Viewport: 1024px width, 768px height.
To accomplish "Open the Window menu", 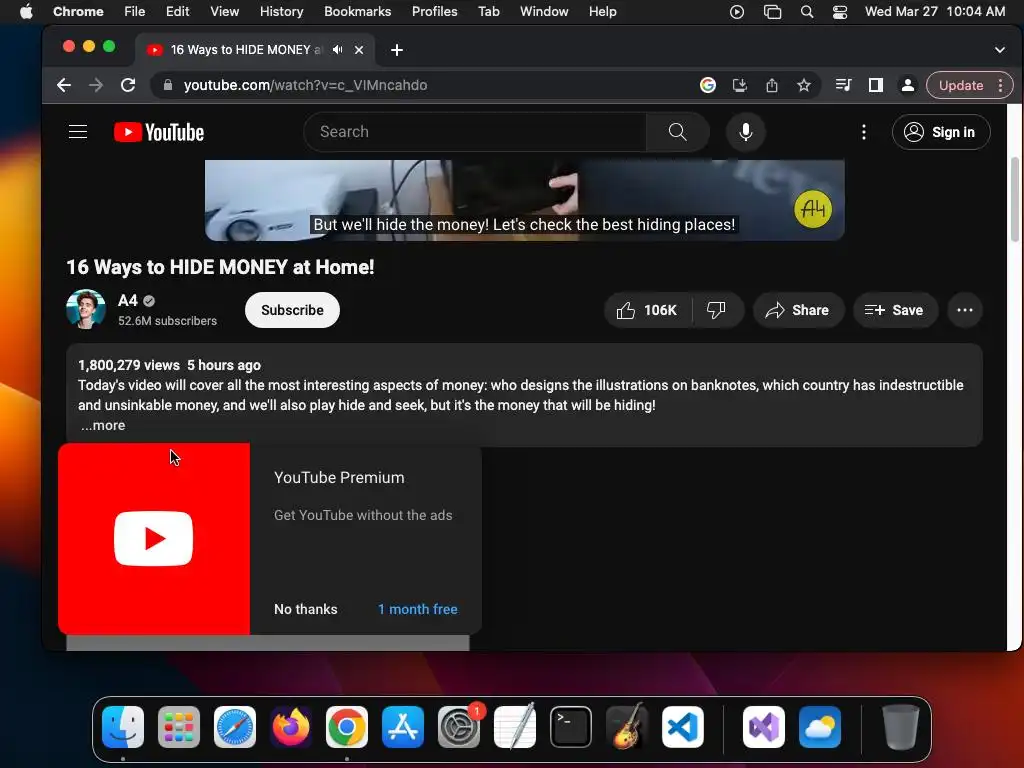I will tap(544, 11).
